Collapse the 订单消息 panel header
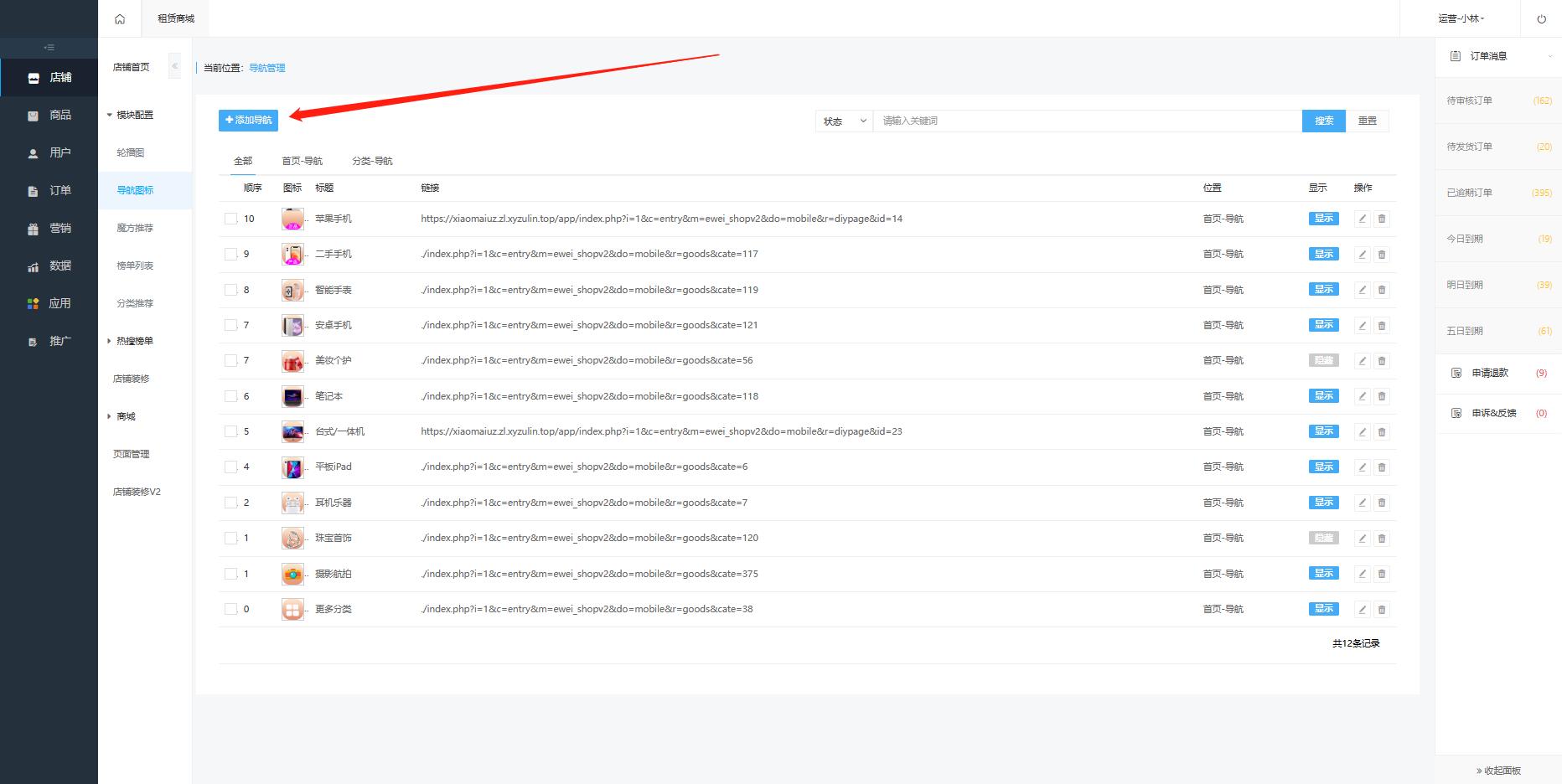This screenshot has width=1562, height=784. coord(1498,56)
